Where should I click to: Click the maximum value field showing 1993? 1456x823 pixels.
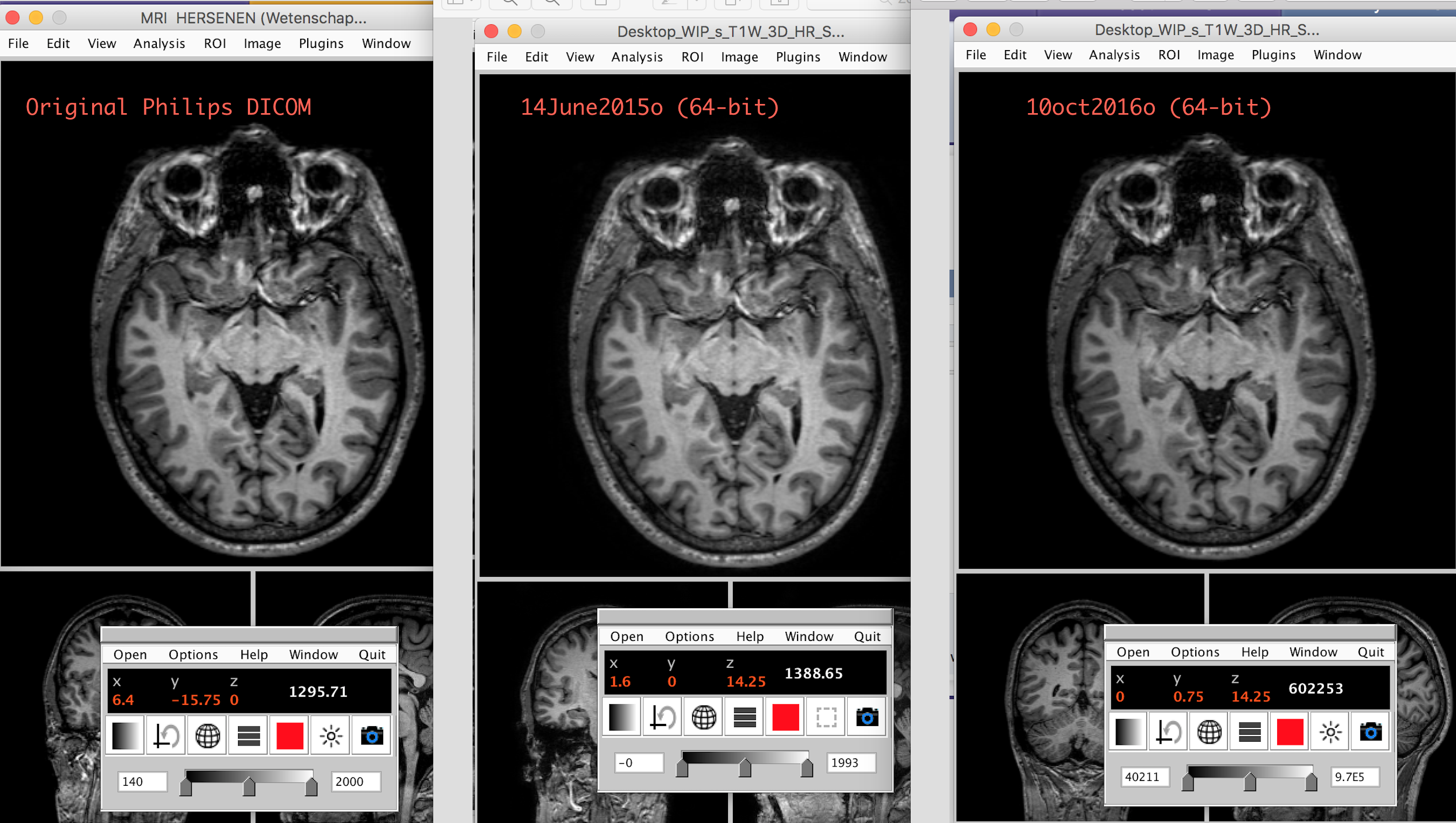click(x=850, y=763)
